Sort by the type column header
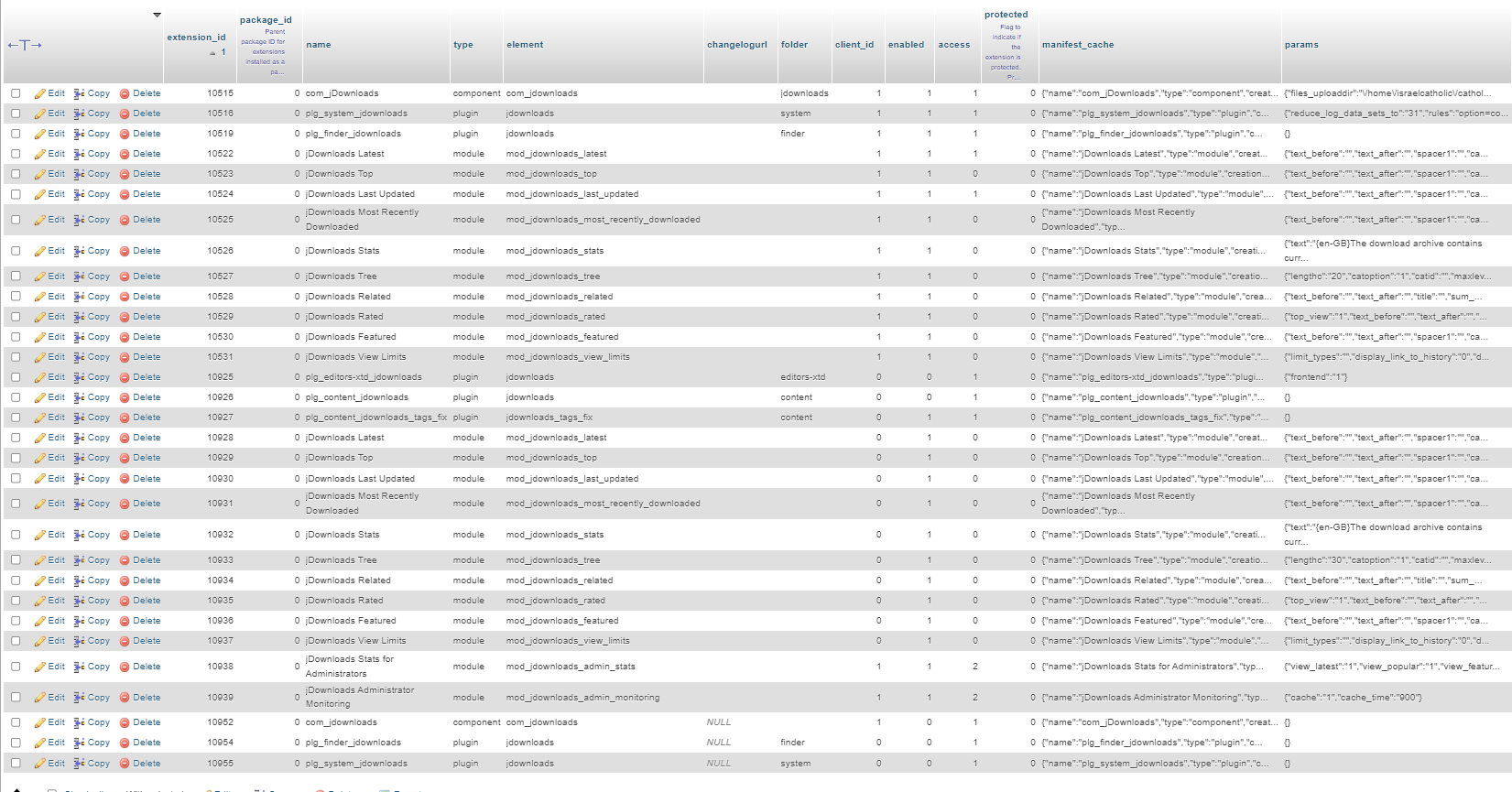1512x792 pixels. coord(463,45)
